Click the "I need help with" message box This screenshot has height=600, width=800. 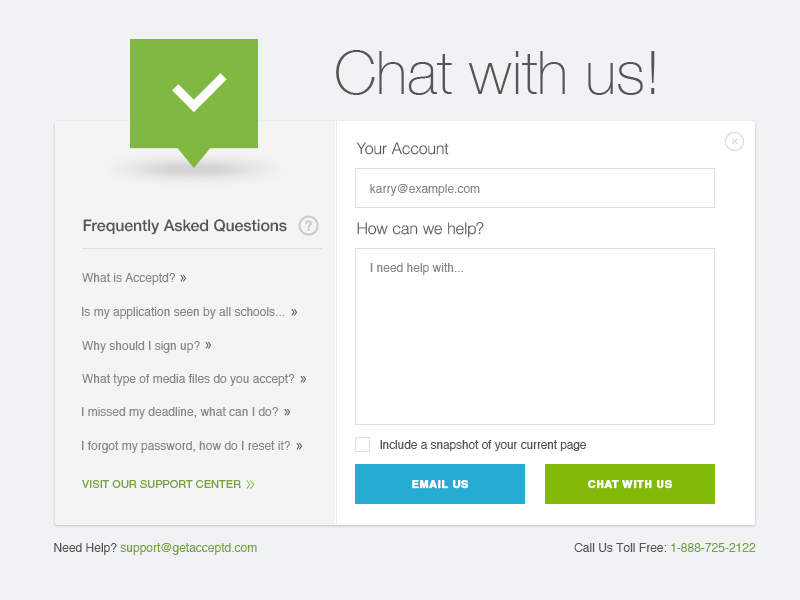535,336
